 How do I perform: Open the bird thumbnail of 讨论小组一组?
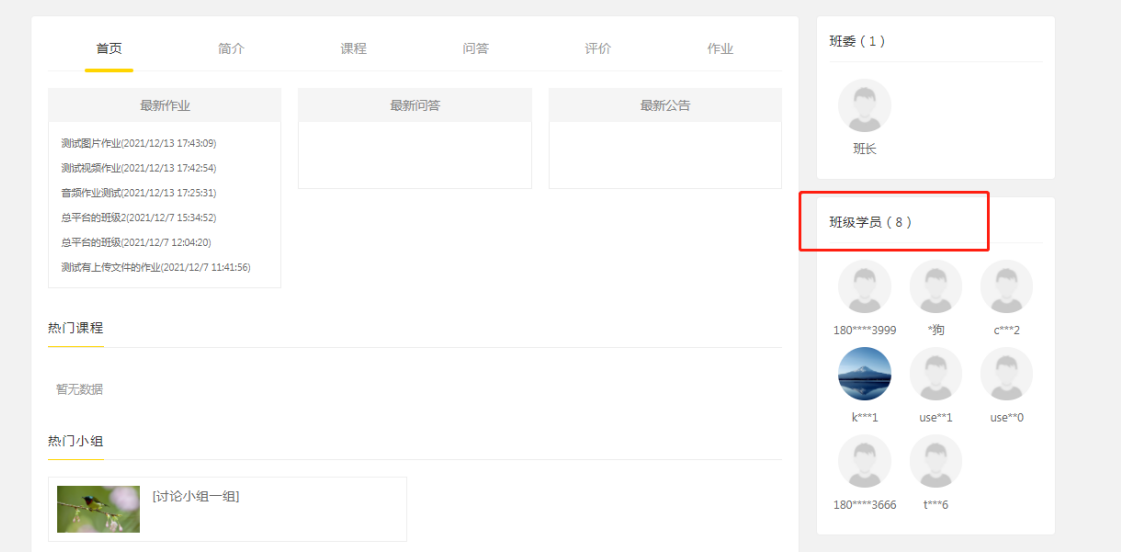click(98, 509)
